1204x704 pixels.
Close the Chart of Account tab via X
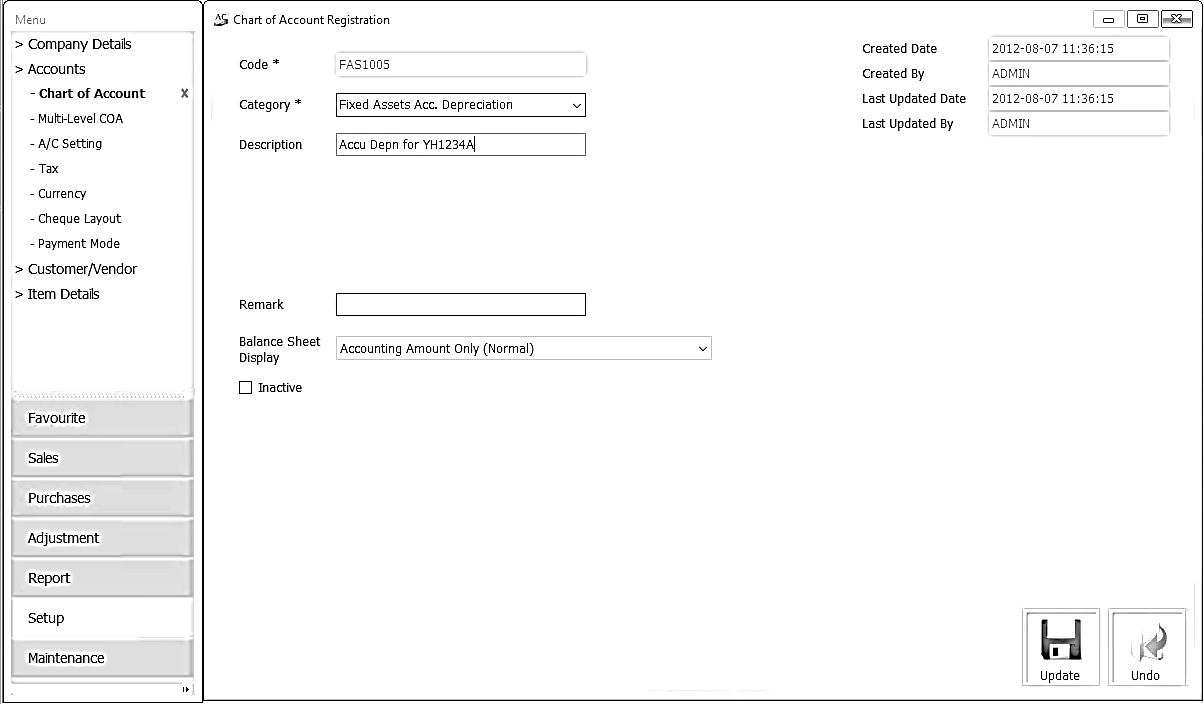click(184, 94)
